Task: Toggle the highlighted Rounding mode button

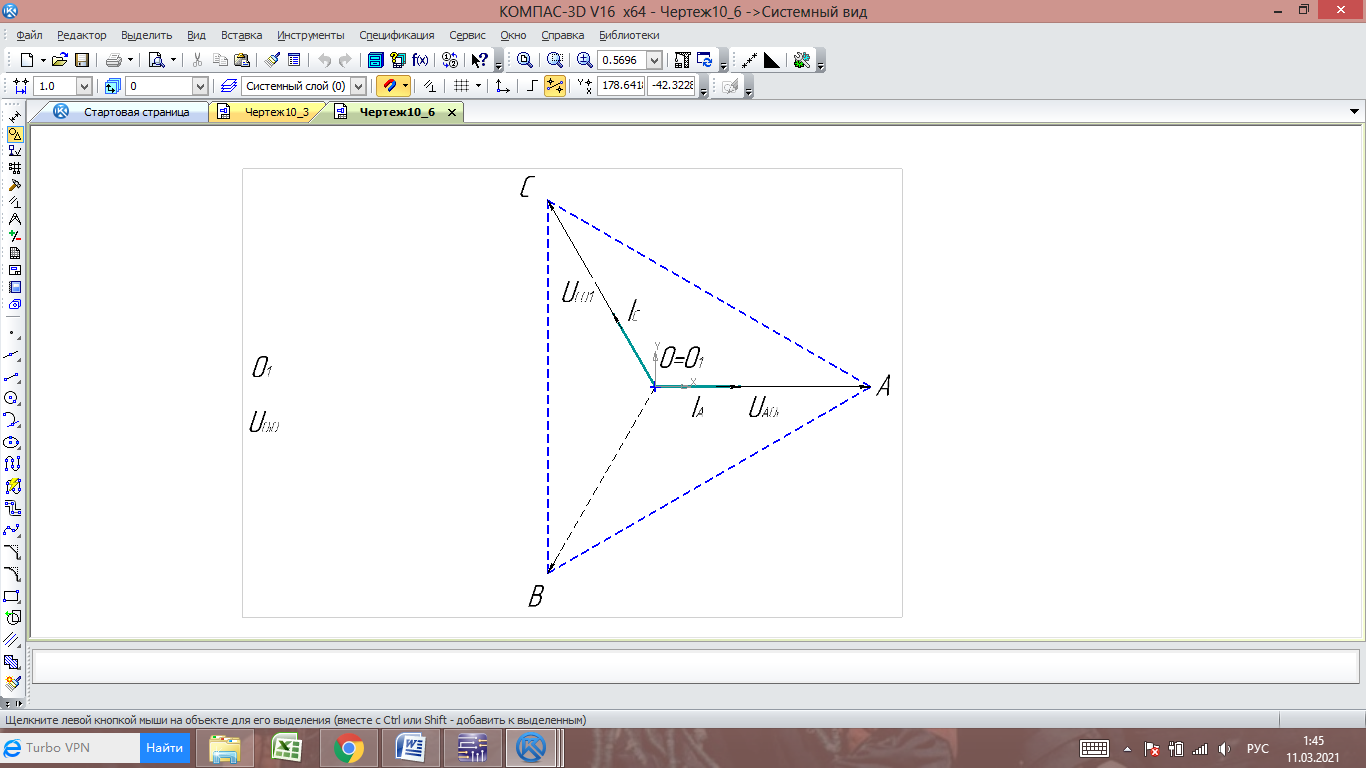Action: tap(555, 87)
